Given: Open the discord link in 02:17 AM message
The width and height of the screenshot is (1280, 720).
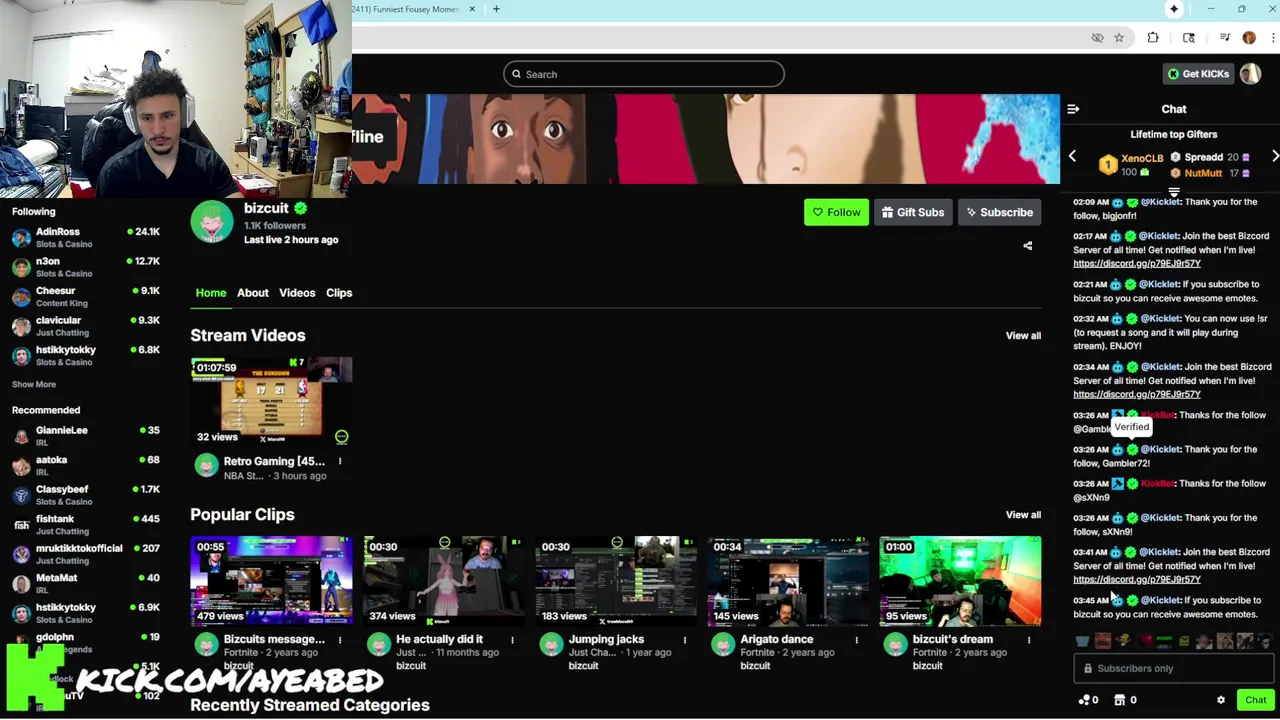Looking at the screenshot, I should pos(1137,264).
